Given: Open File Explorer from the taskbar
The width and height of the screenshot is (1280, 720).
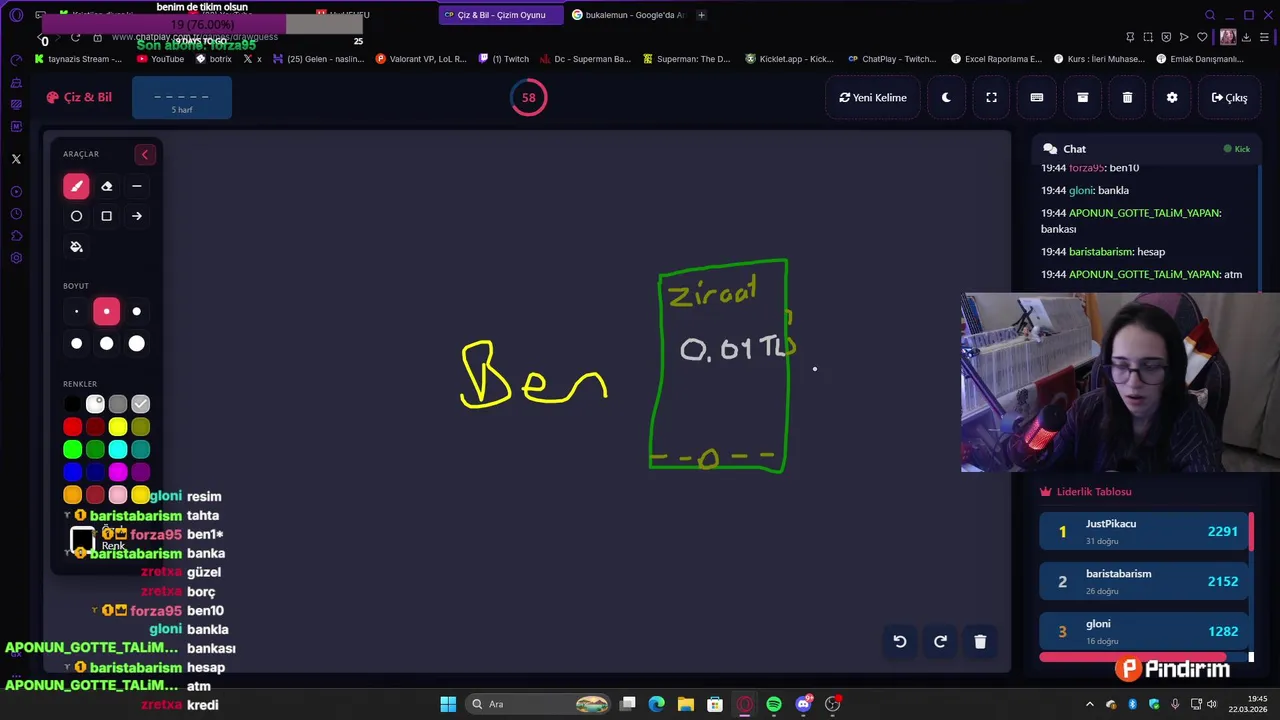Looking at the screenshot, I should tap(685, 704).
